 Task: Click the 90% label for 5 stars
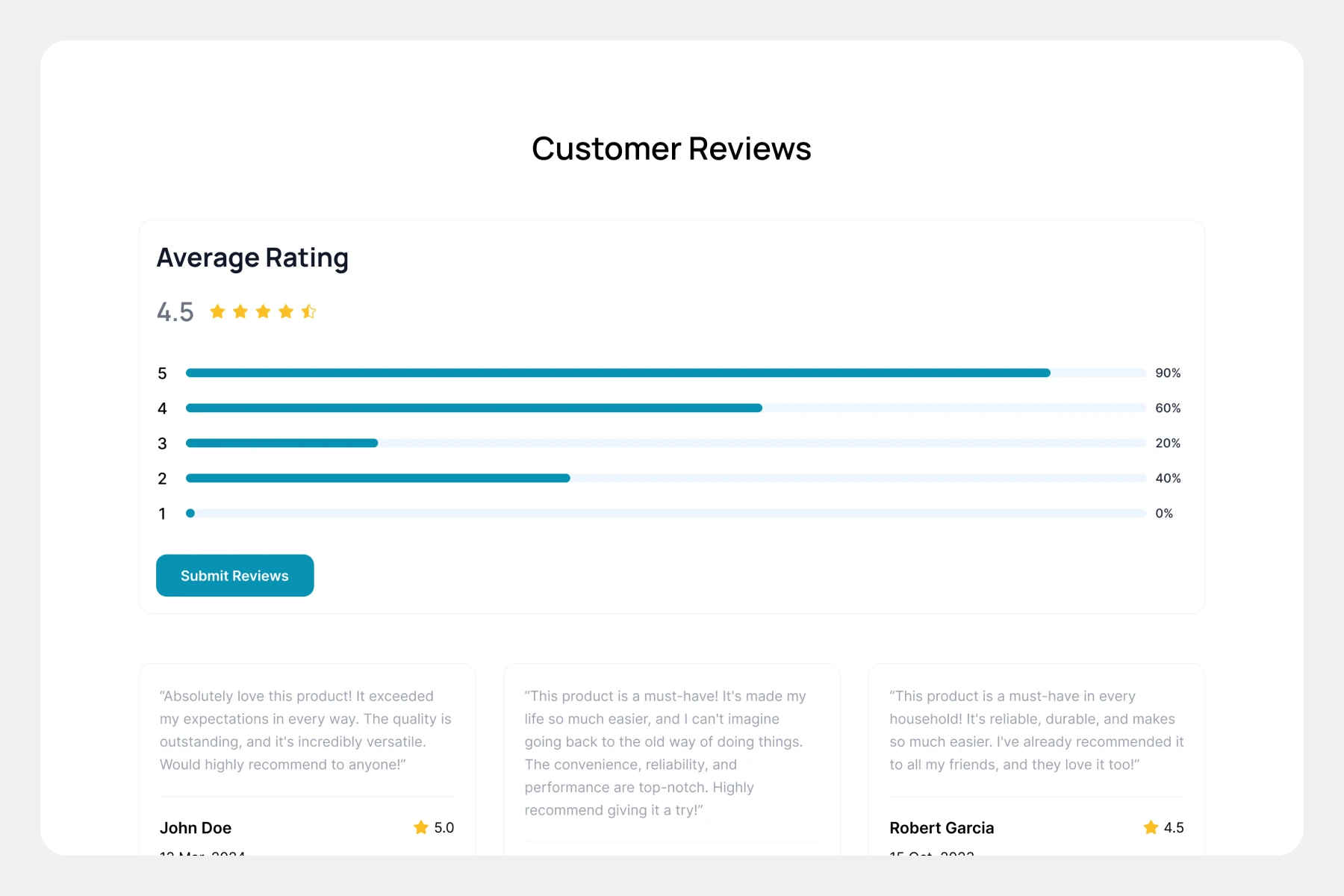click(x=1168, y=373)
